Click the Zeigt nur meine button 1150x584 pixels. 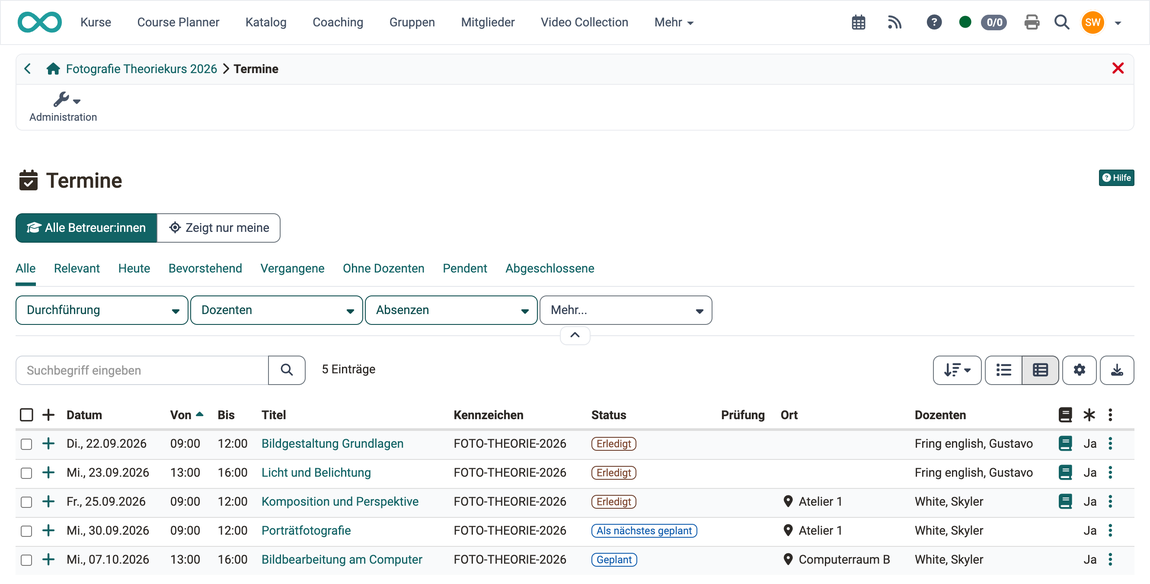[219, 228]
